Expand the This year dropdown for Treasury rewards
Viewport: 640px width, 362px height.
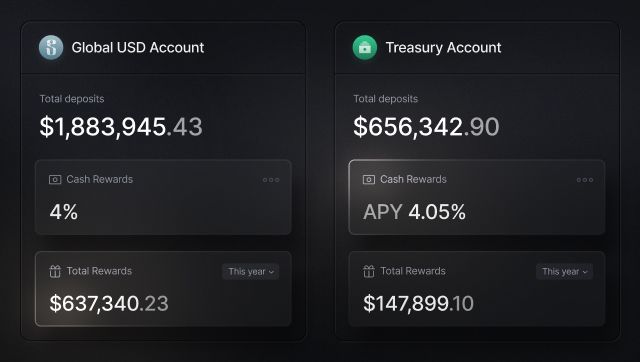564,272
